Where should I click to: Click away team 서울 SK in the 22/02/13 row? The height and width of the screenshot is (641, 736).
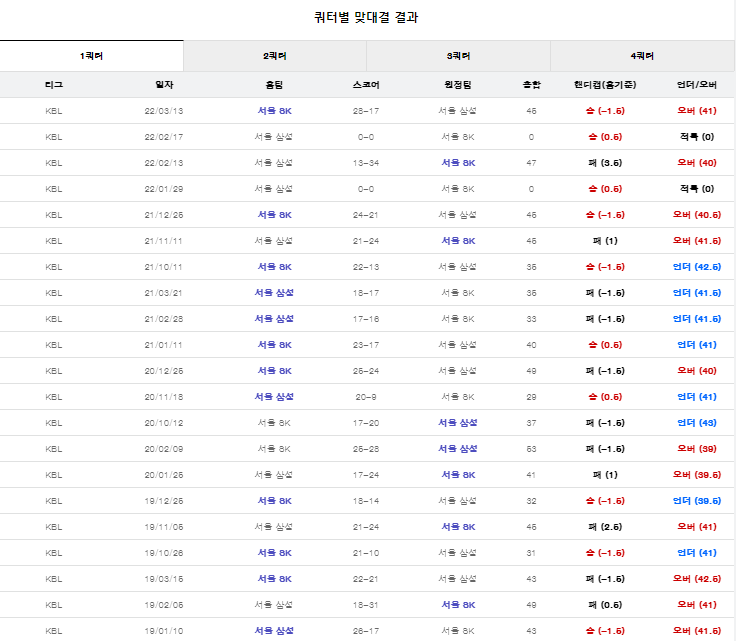[458, 163]
